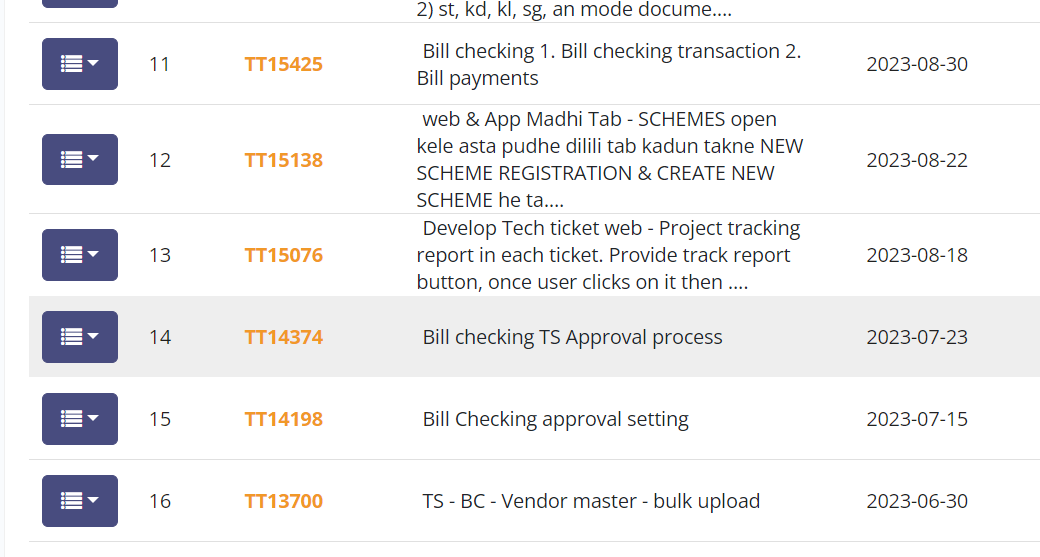This screenshot has height=557, width=1040.
Task: Open ticket TT15076
Action: (x=283, y=255)
